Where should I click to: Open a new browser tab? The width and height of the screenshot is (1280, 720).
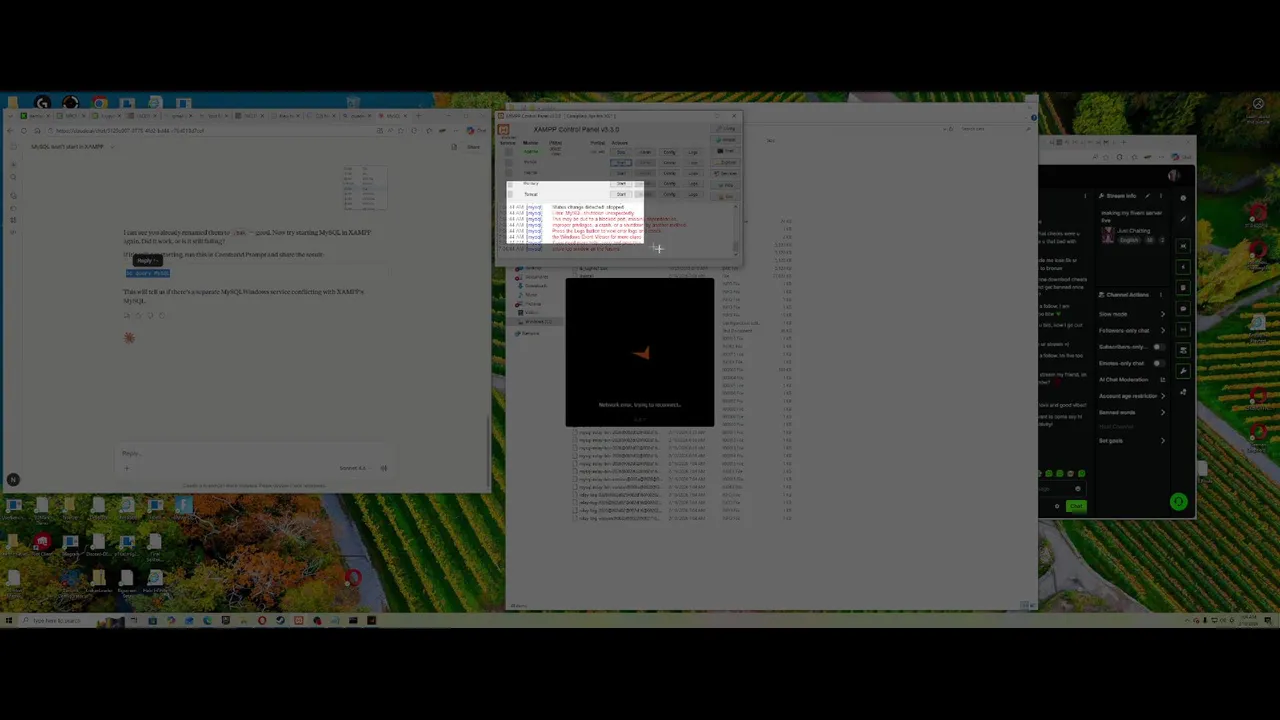[418, 116]
